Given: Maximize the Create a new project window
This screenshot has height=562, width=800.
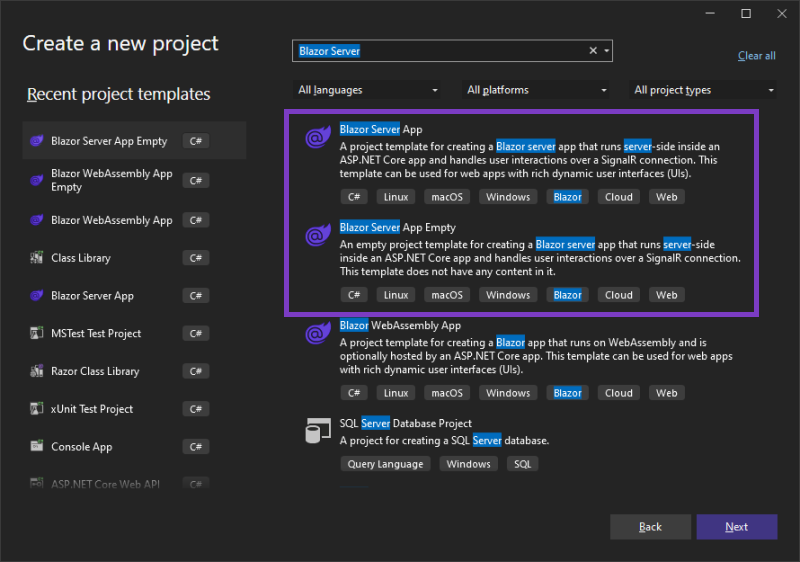Looking at the screenshot, I should coord(746,14).
